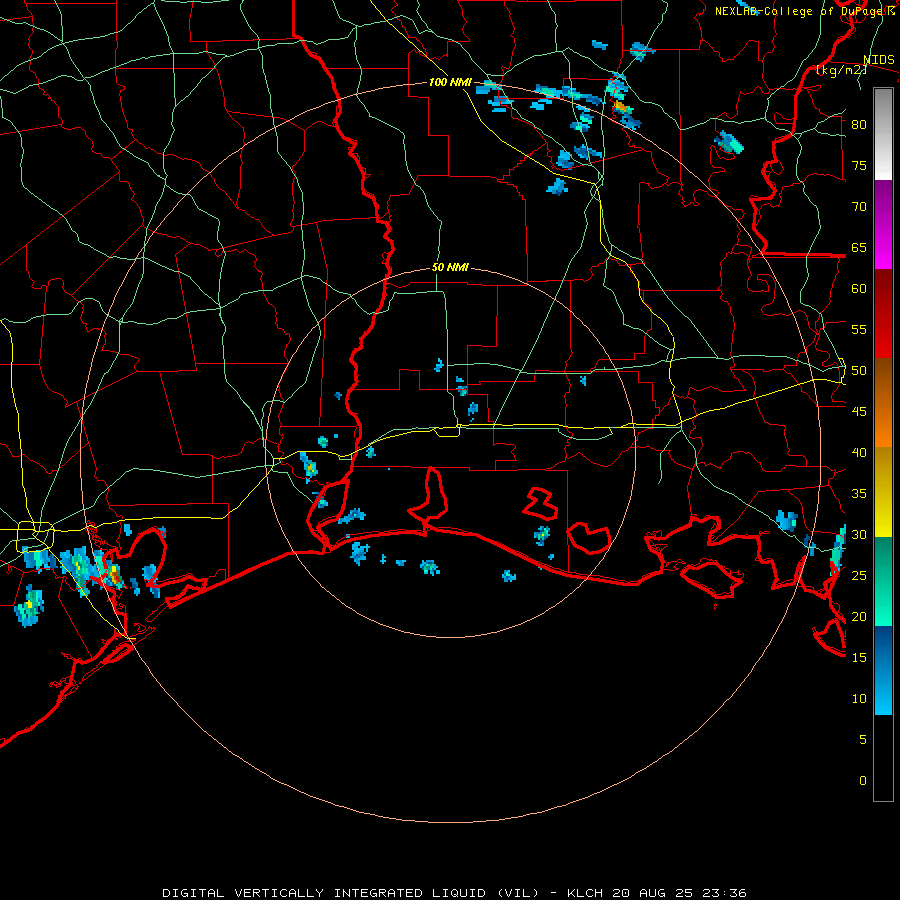Click the 100 NMI range ring label
The width and height of the screenshot is (900, 900).
point(450,82)
